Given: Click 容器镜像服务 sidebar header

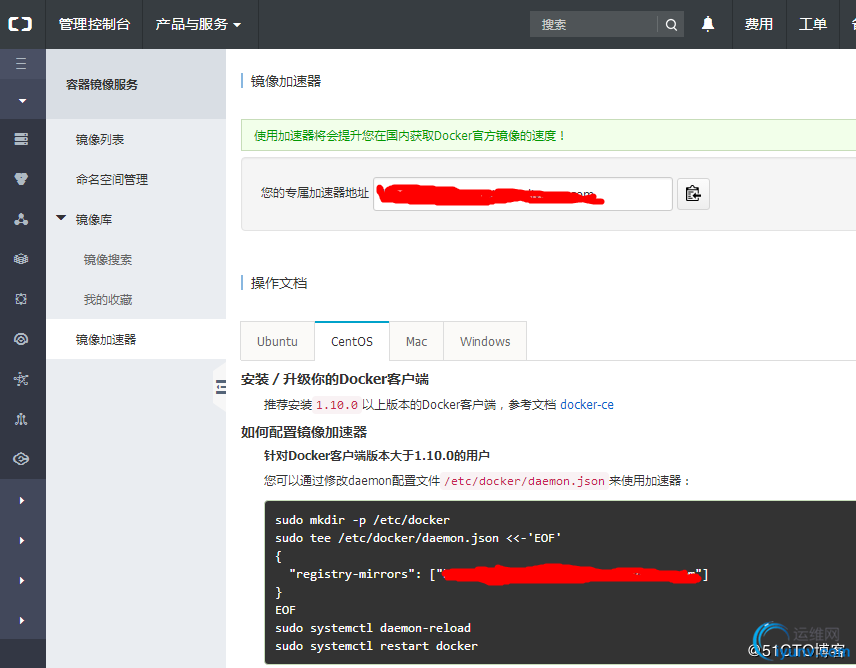Looking at the screenshot, I should (102, 85).
